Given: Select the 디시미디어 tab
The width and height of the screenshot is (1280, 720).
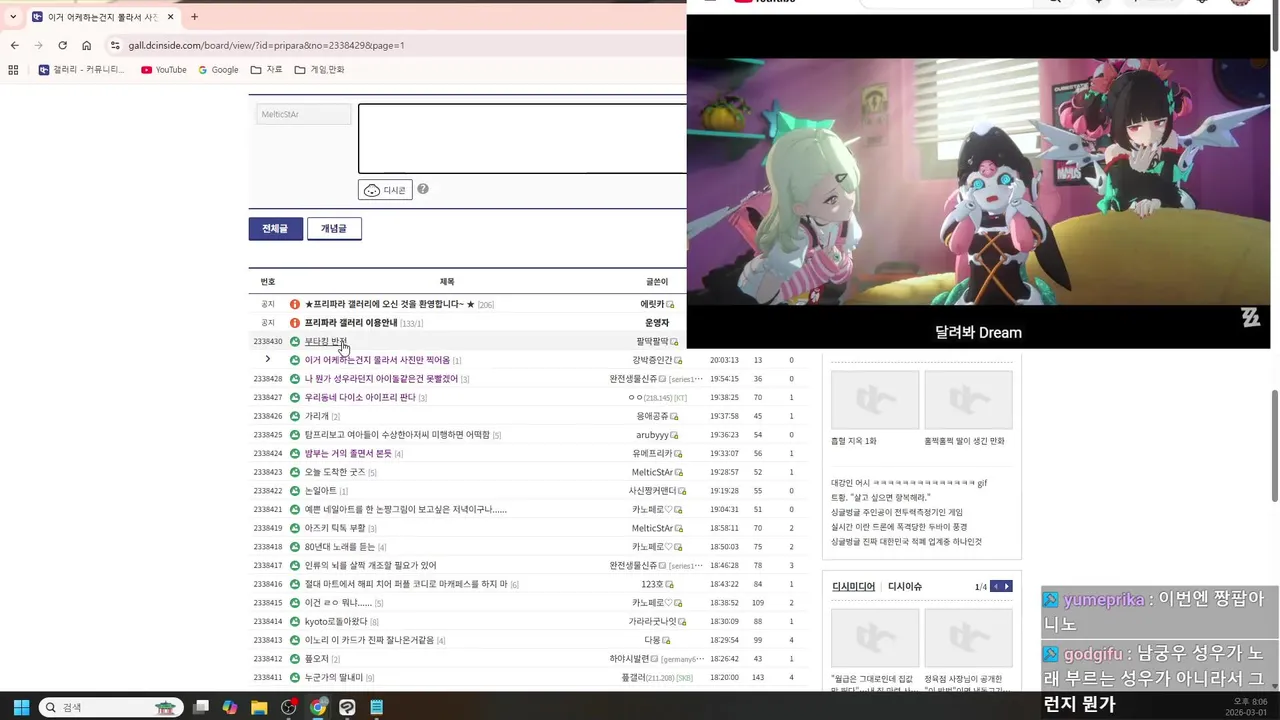Looking at the screenshot, I should coord(853,587).
